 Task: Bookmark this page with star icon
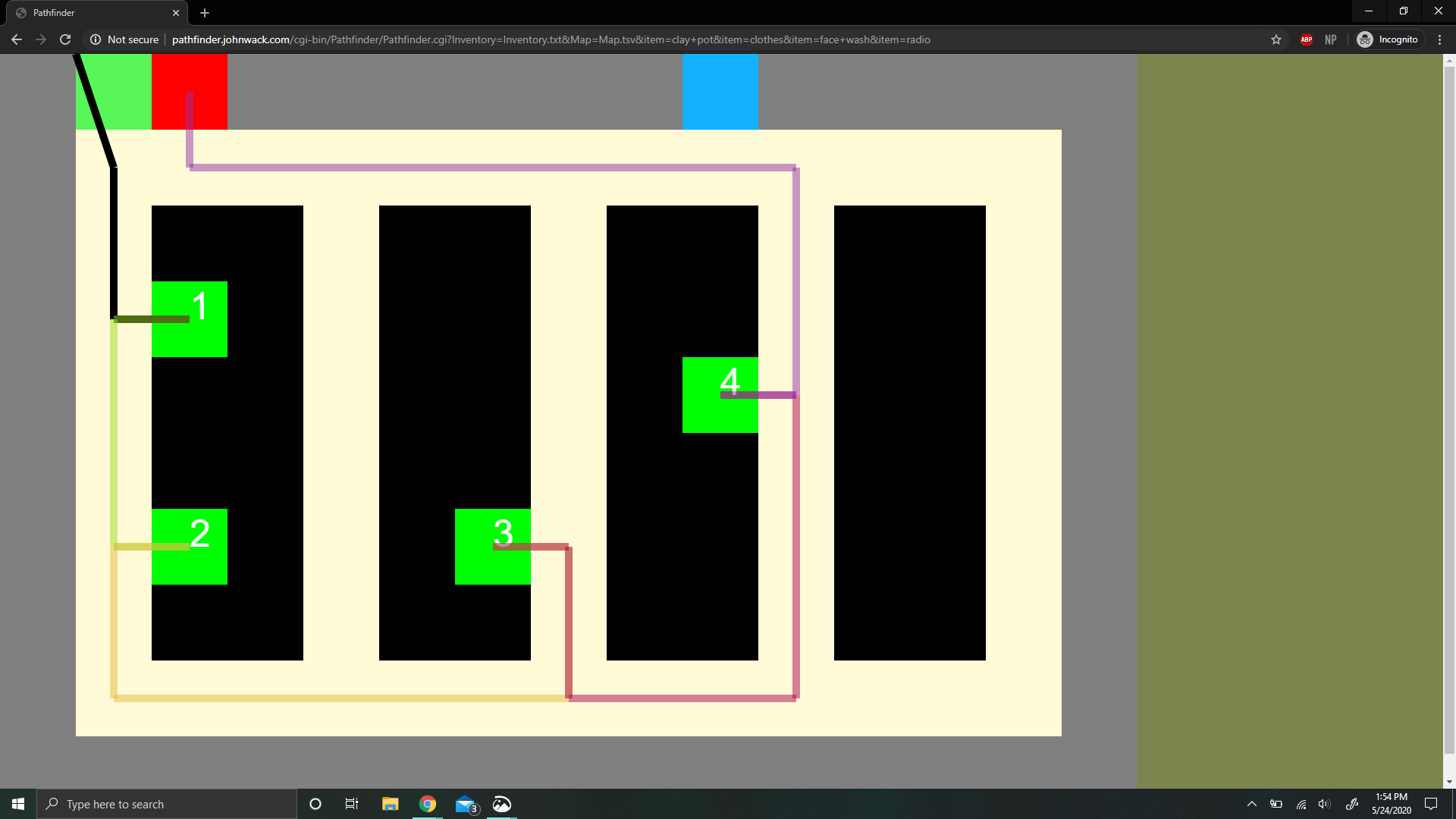click(1276, 39)
